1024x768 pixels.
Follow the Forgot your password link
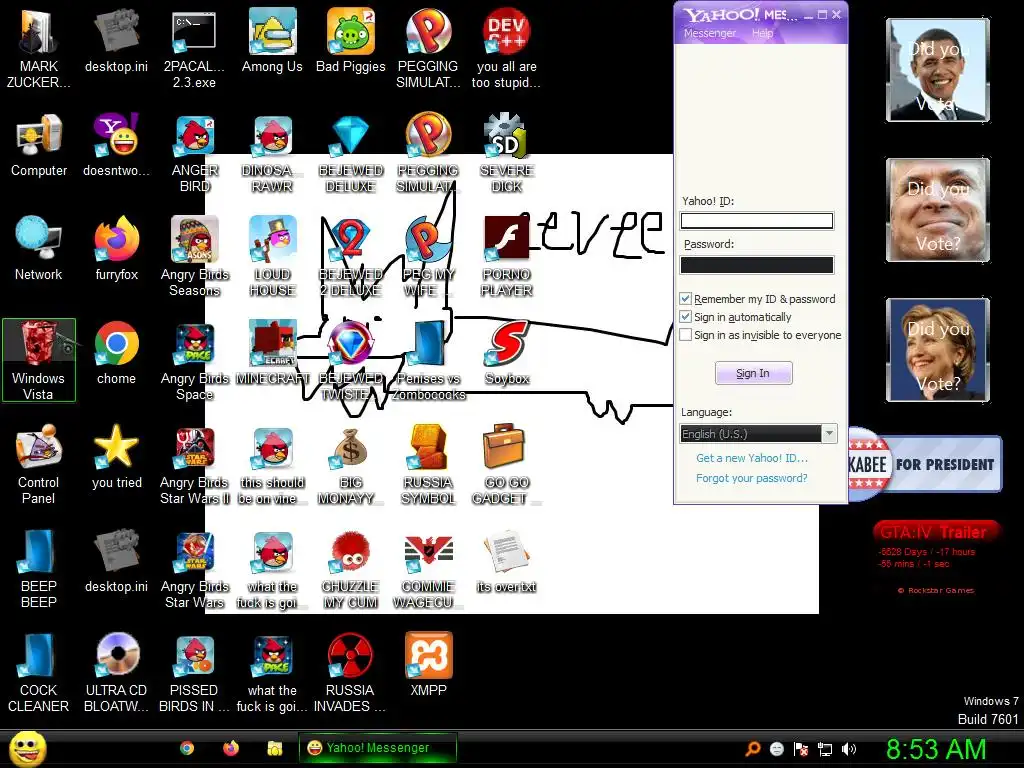point(752,478)
